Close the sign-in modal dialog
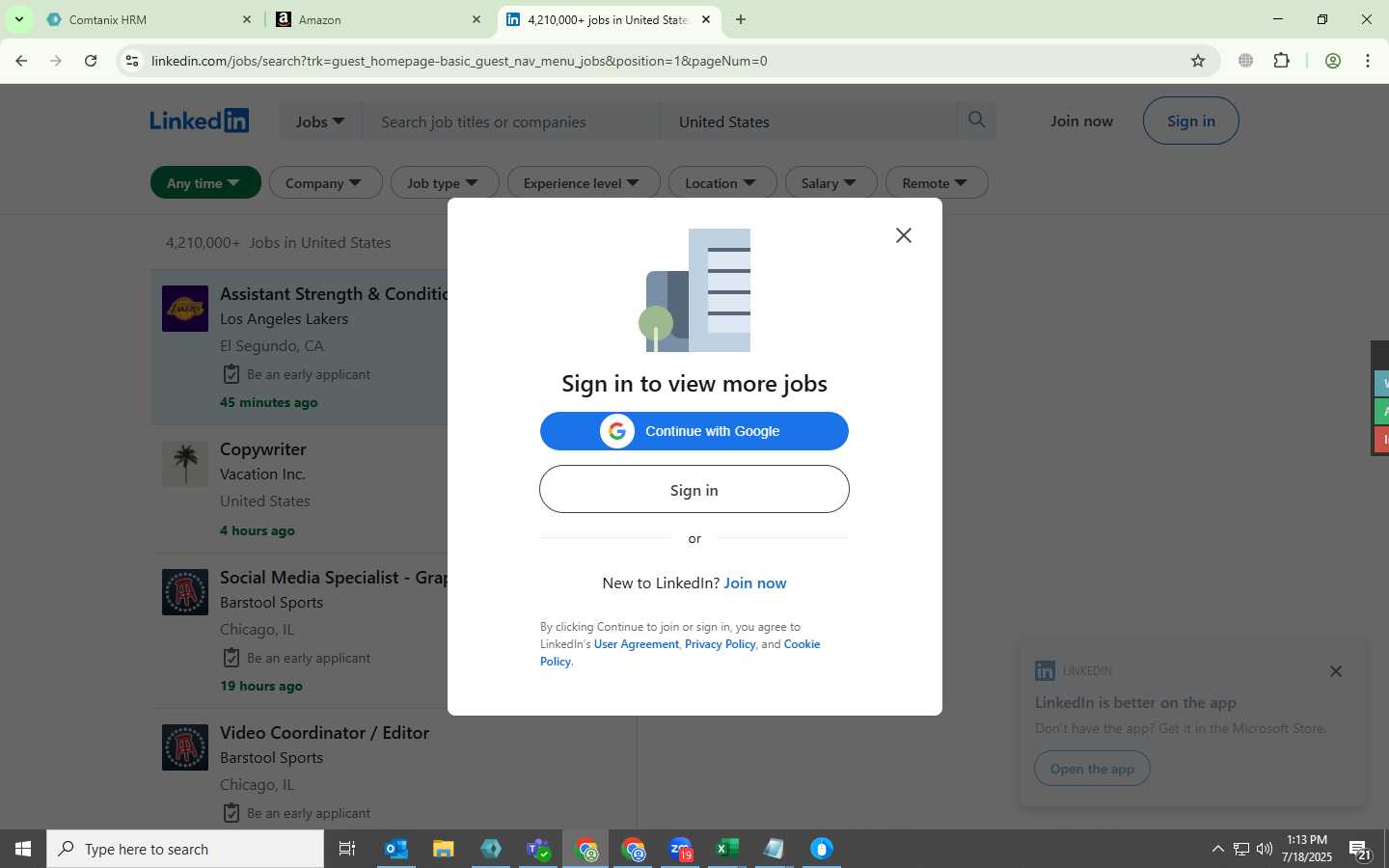Image resolution: width=1389 pixels, height=868 pixels. [903, 235]
